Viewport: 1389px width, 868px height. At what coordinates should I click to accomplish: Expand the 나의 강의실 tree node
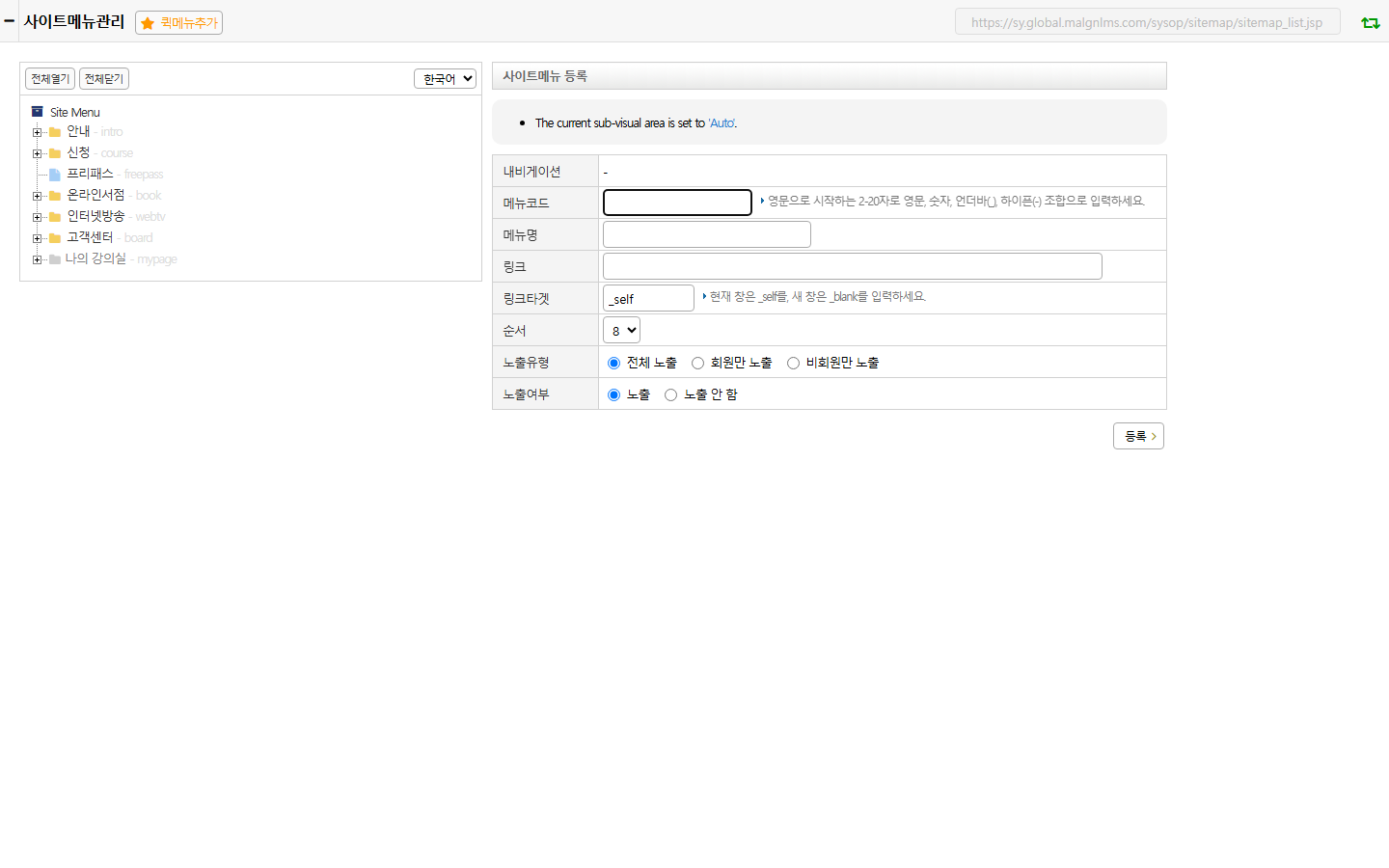point(37,259)
